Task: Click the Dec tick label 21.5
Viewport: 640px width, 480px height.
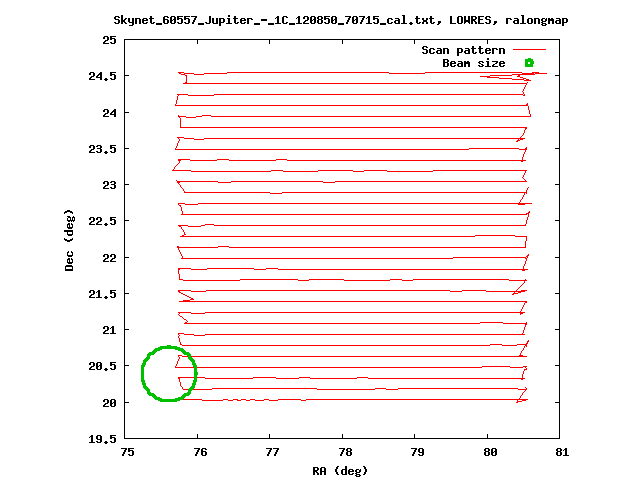Action: point(102,294)
